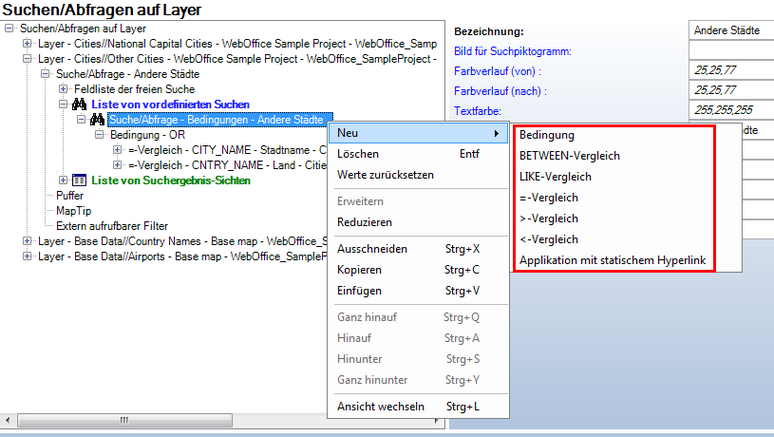Expand the CITY_NAME comparison node
The width and height of the screenshot is (774, 437).
click(x=118, y=149)
